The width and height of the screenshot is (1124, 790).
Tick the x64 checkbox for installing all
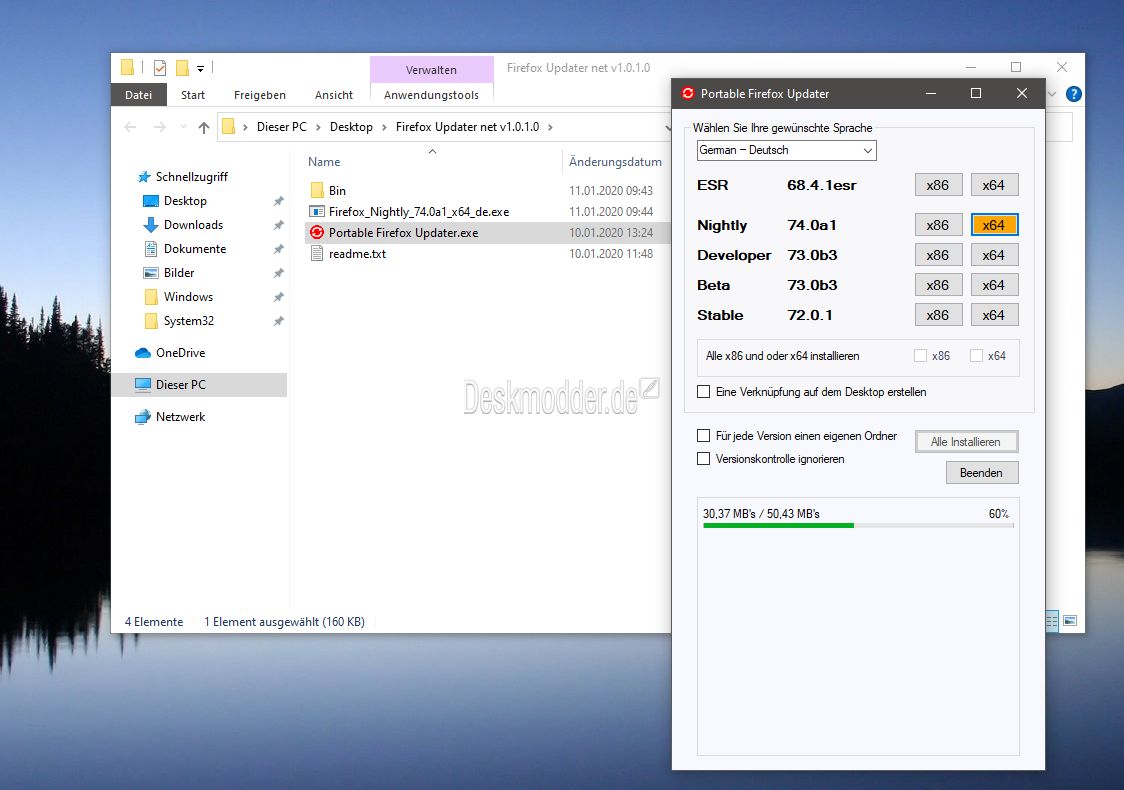click(x=976, y=356)
